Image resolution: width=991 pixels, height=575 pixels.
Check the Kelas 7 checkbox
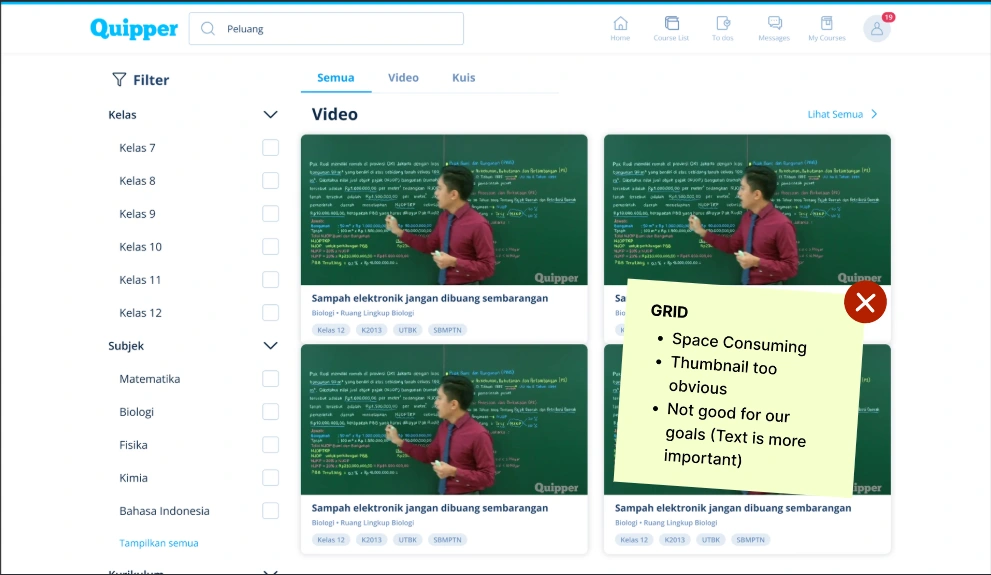tap(271, 147)
